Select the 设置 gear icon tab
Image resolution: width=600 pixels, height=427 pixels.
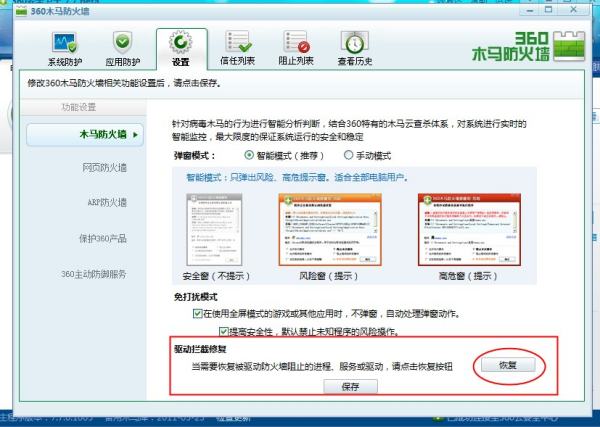(x=181, y=43)
